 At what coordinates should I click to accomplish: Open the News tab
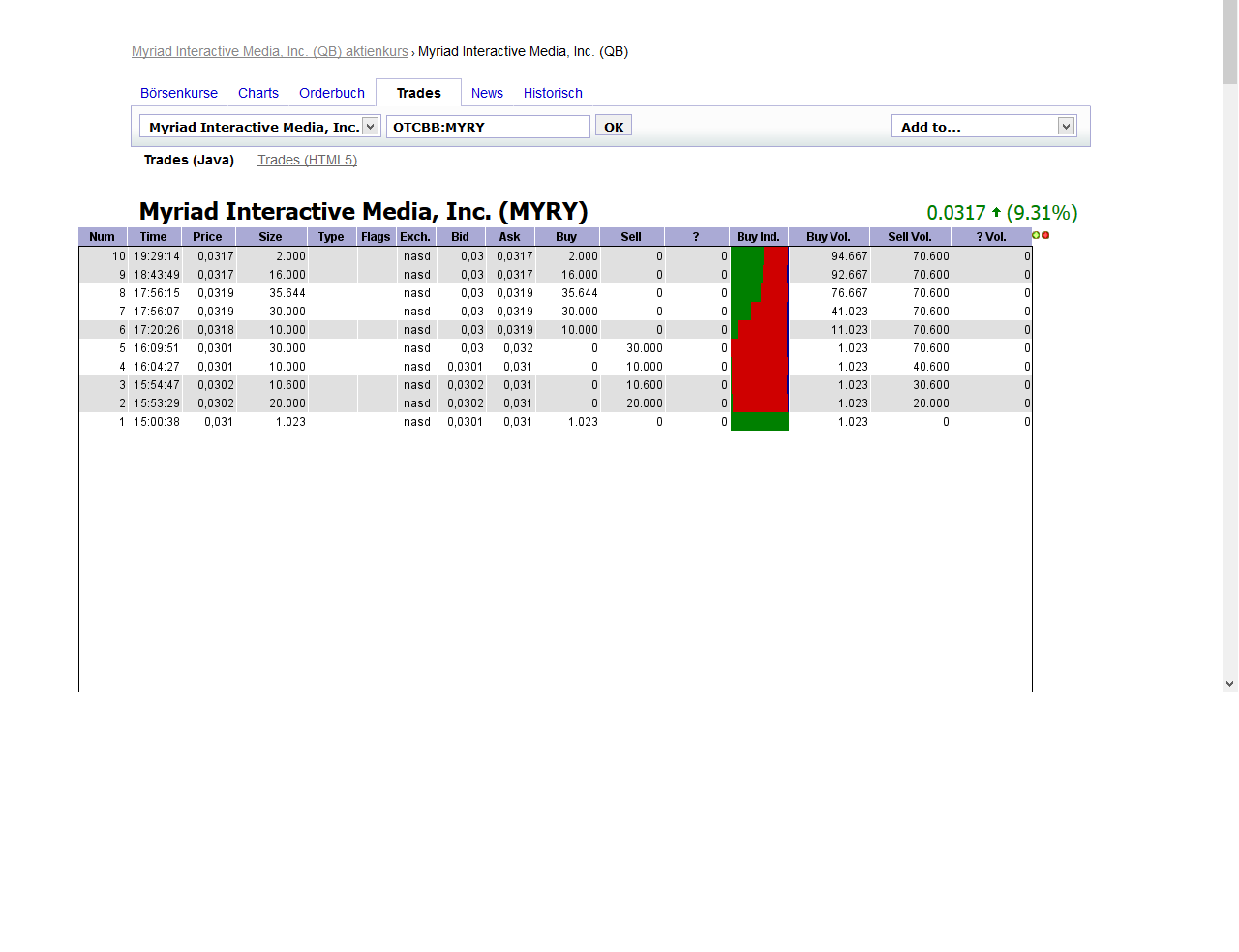487,93
